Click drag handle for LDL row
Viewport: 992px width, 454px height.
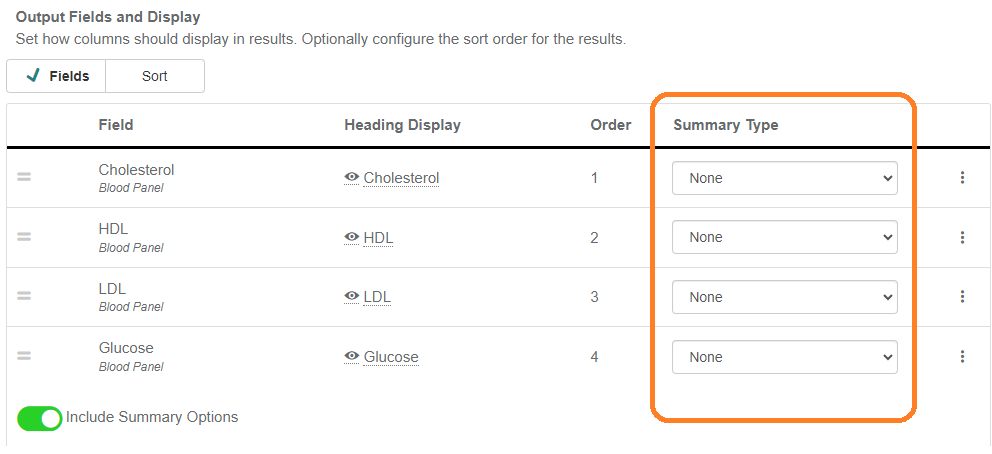24,296
